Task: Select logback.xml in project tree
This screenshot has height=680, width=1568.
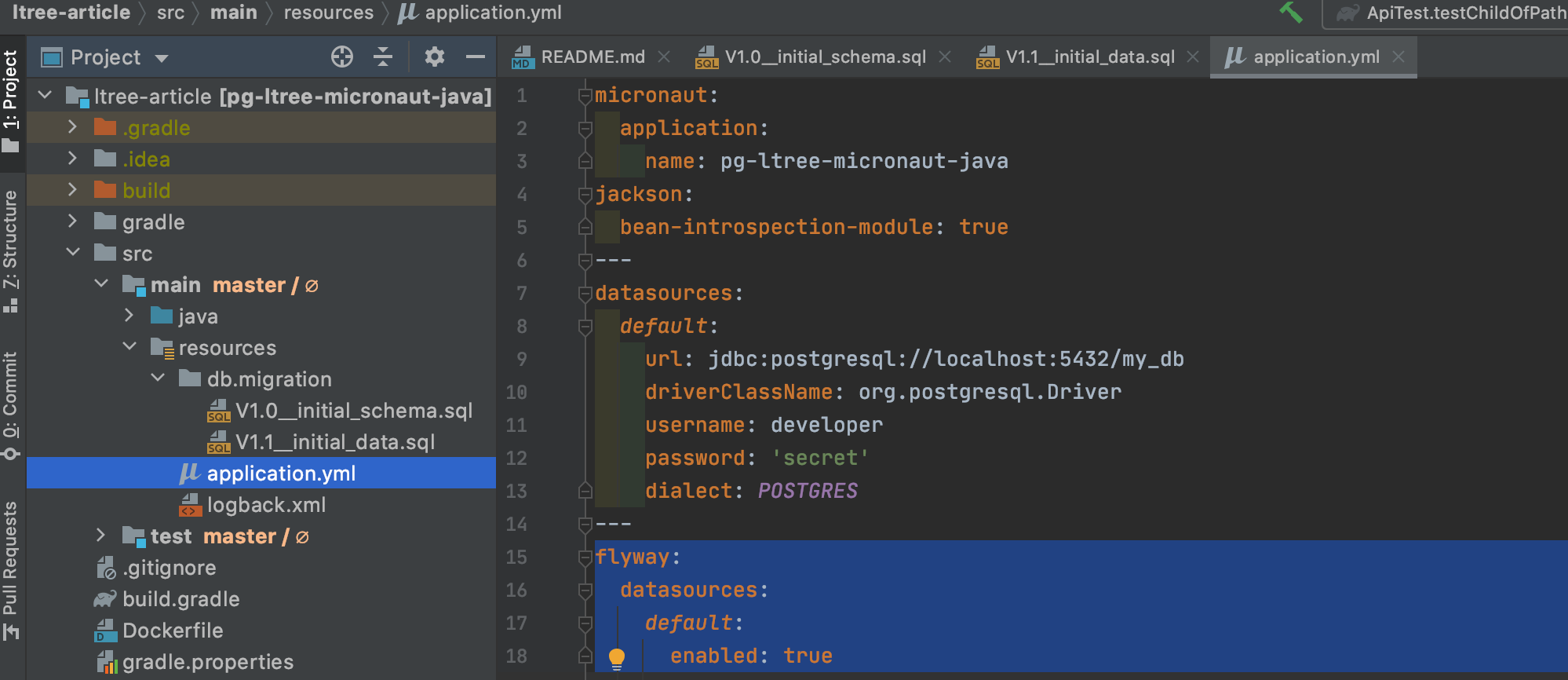Action: coord(266,504)
